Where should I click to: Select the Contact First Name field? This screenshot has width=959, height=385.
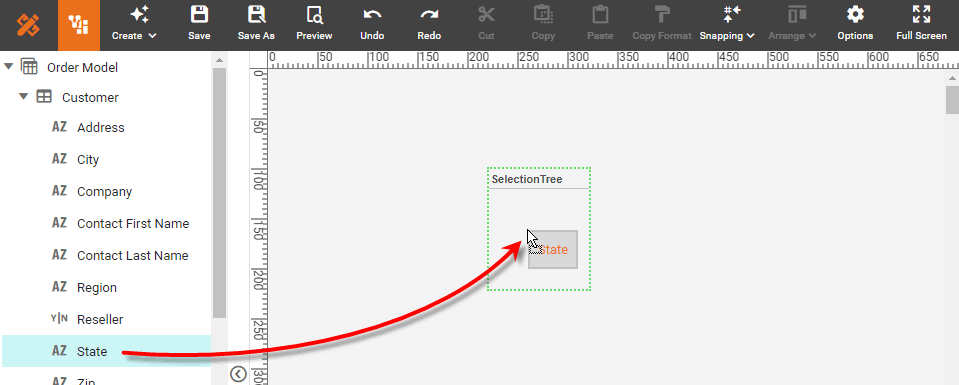(133, 223)
